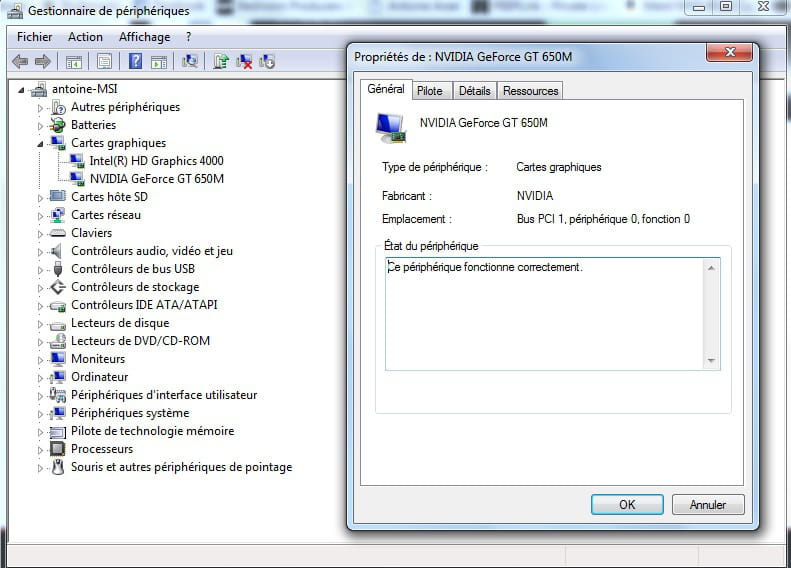Expand the Batteries node
This screenshot has width=791, height=568.
point(40,126)
